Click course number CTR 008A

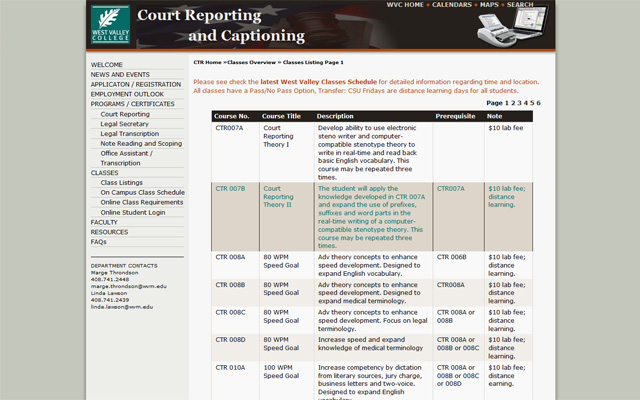tap(230, 257)
